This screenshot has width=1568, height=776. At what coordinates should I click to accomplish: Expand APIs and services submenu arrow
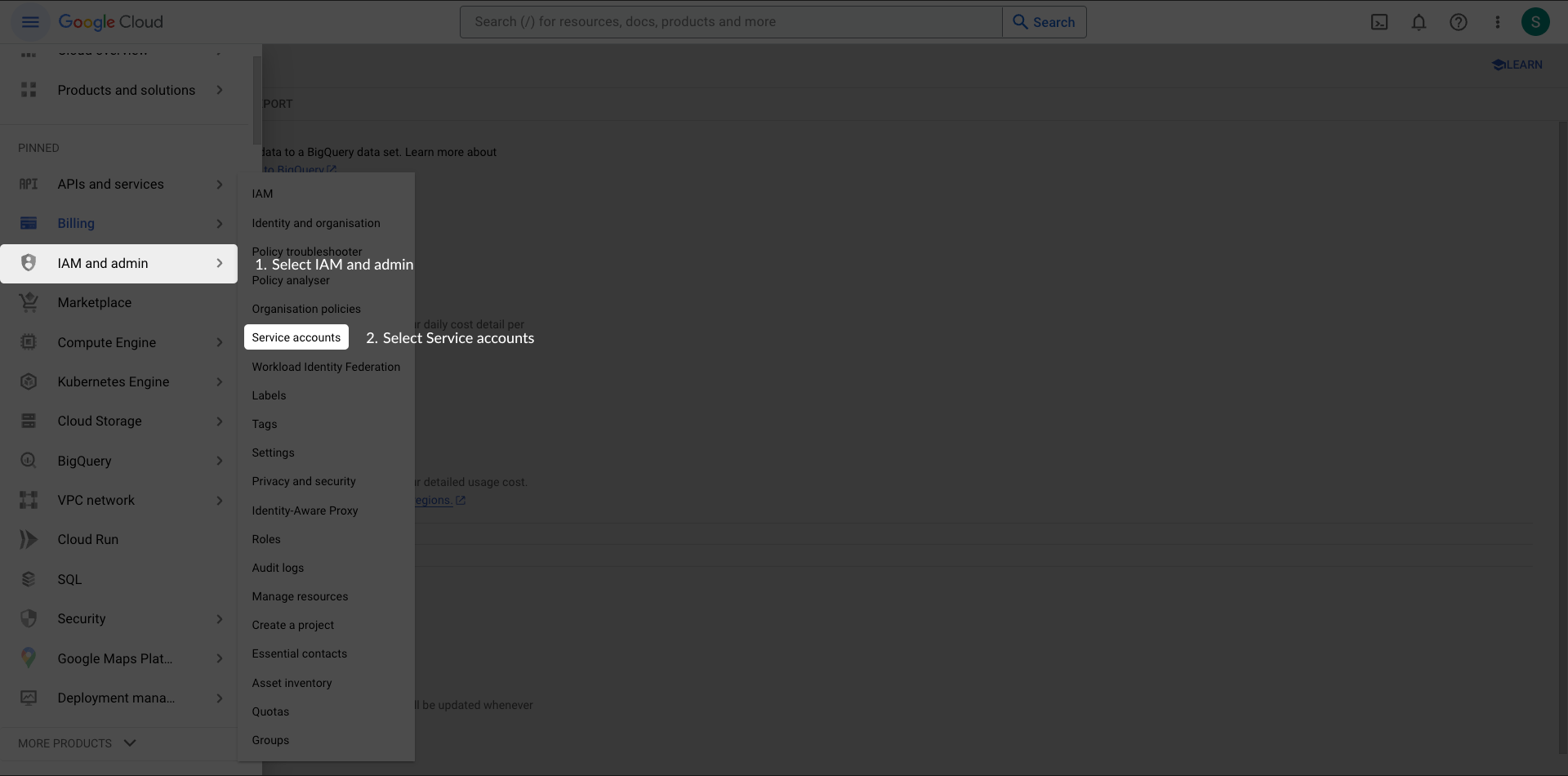[220, 184]
